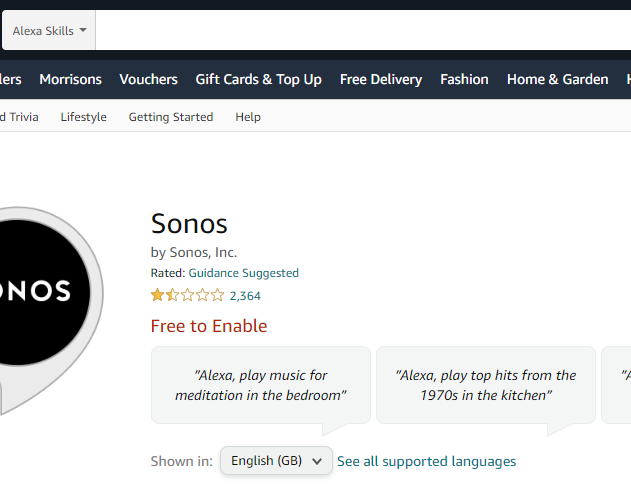Select Gift Cards & Top Up
The image size is (631, 493).
258,79
